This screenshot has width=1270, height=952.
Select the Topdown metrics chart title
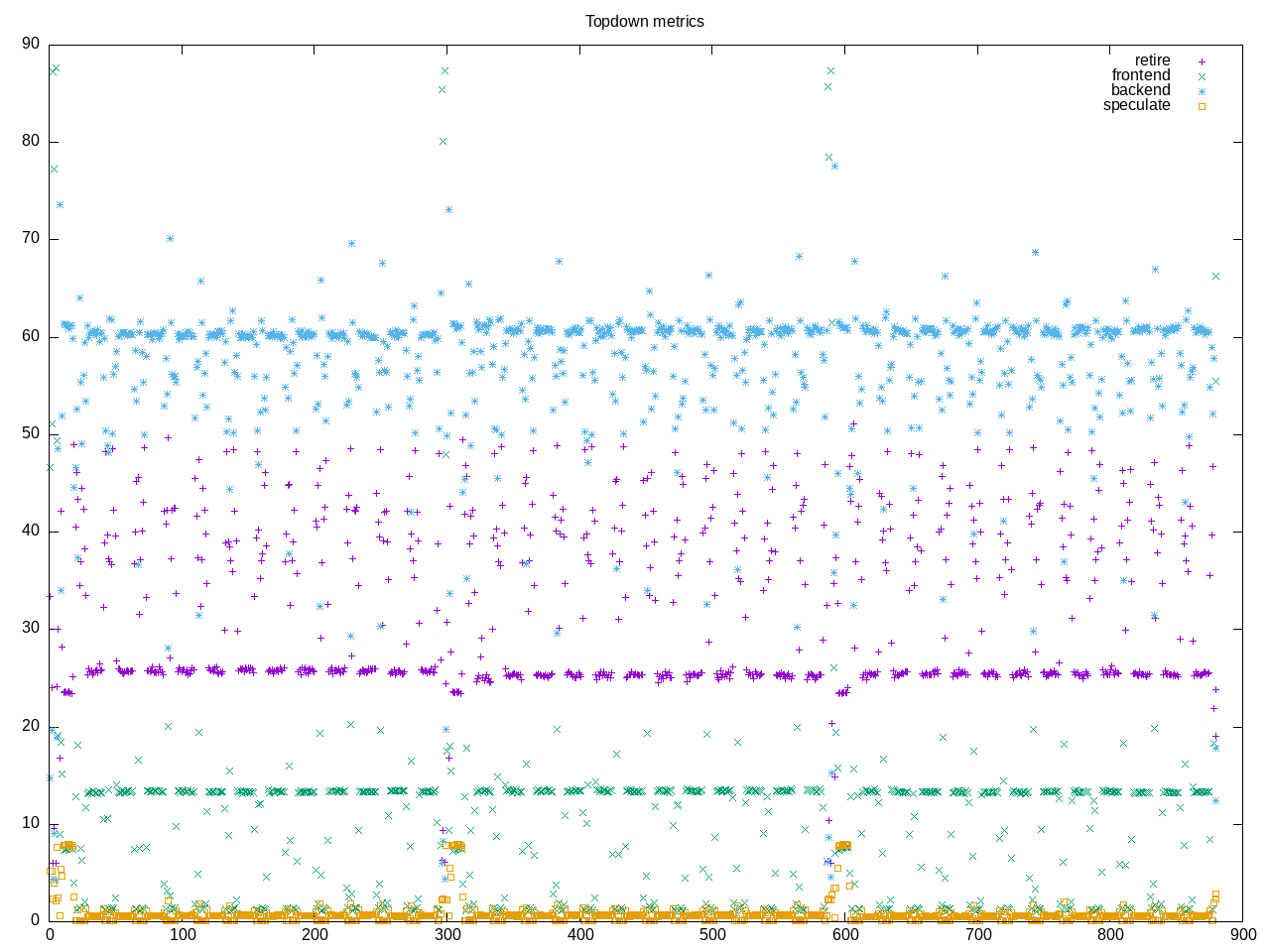(x=644, y=21)
